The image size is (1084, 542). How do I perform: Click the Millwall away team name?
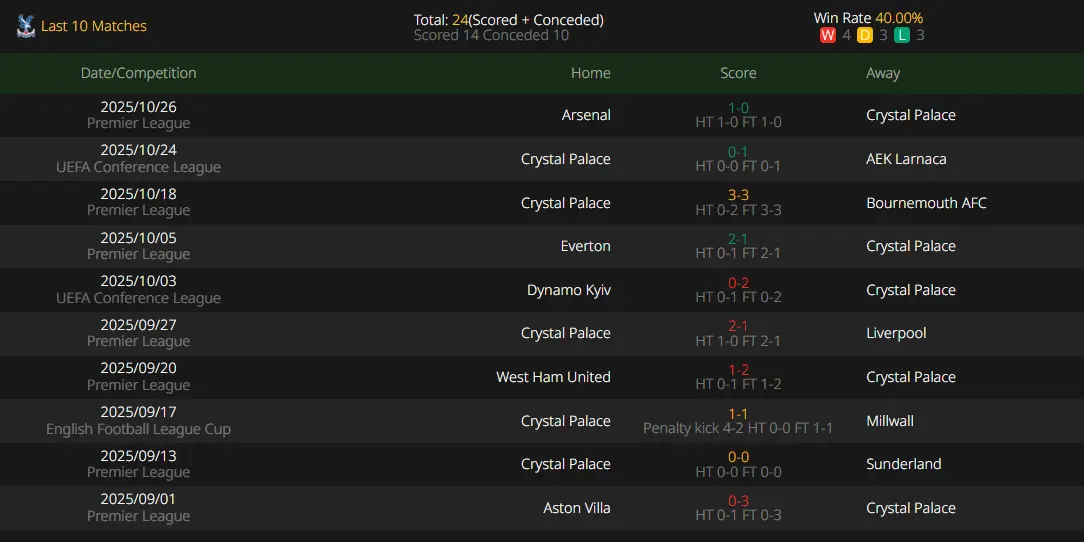[x=890, y=421]
